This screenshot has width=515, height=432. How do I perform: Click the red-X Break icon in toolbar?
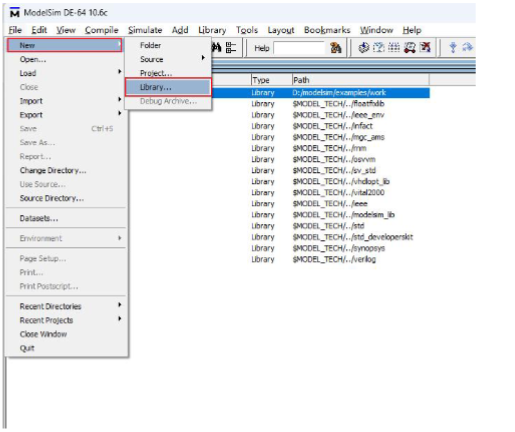[425, 48]
